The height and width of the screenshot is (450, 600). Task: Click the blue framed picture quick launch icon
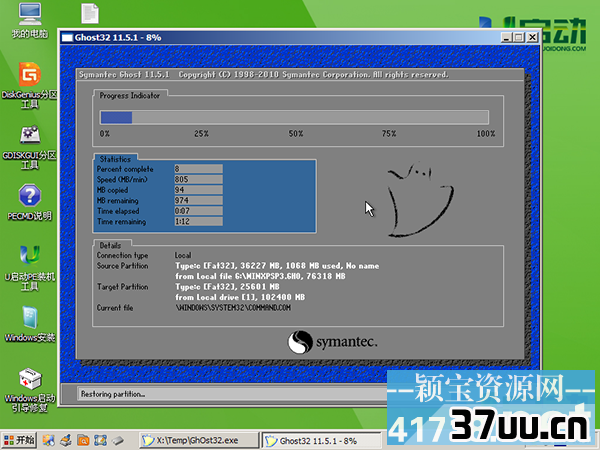(x=100, y=440)
